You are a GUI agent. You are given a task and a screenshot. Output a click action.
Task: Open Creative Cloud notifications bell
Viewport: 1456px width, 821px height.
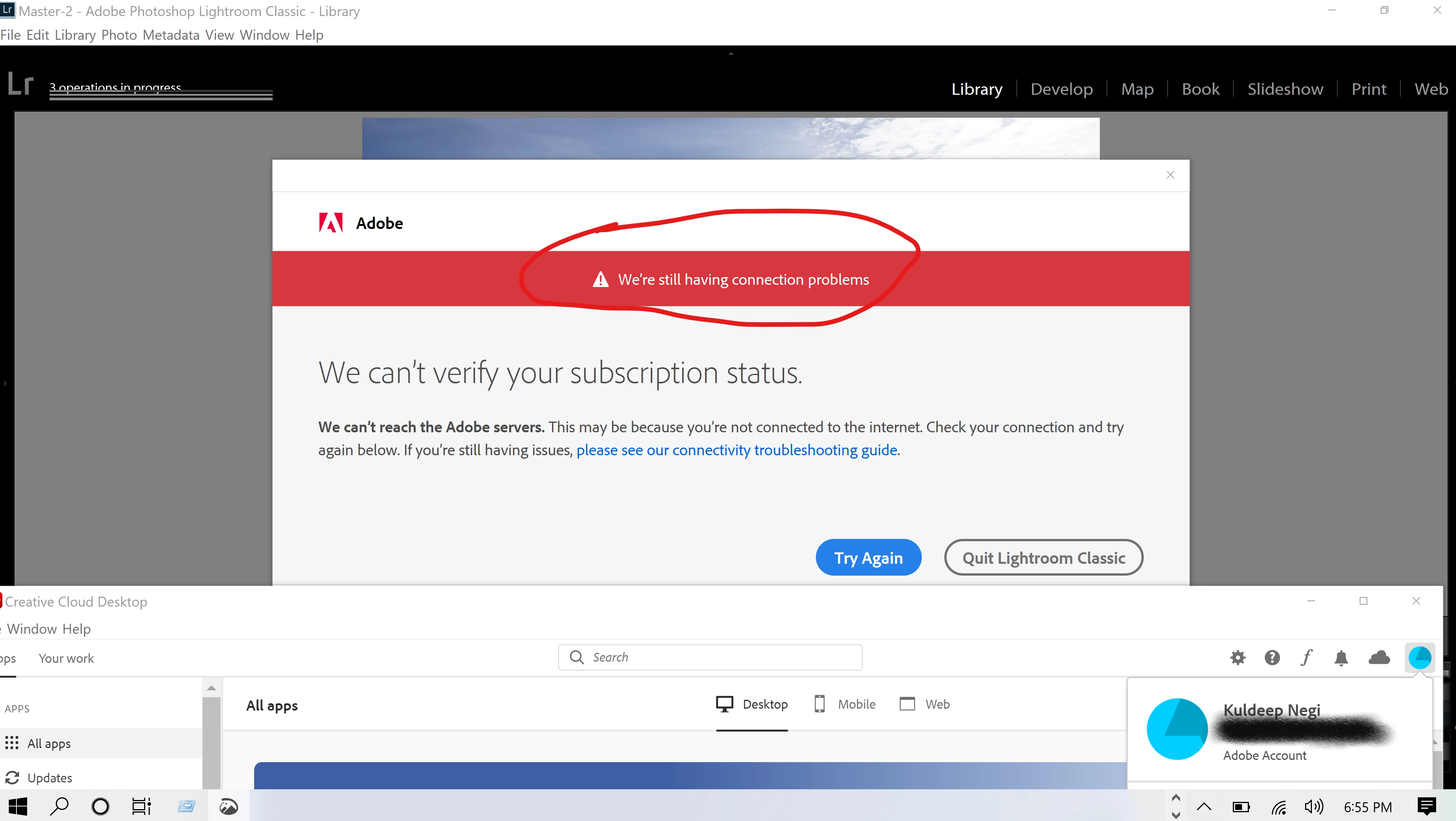coord(1341,657)
